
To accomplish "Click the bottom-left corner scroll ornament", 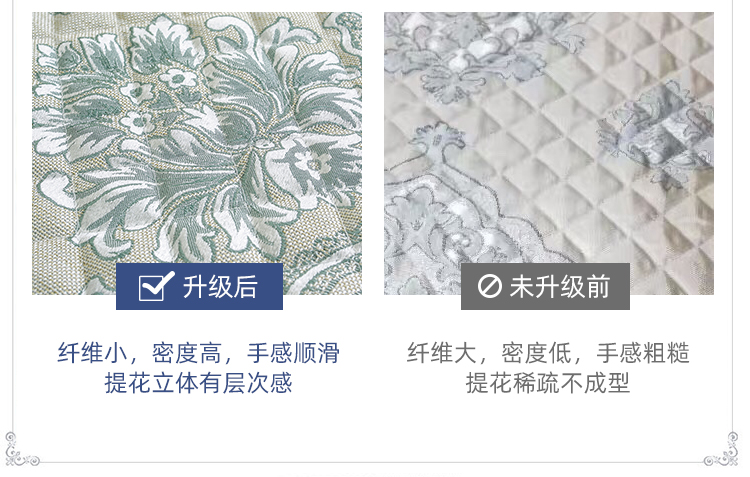I will pos(21,449).
